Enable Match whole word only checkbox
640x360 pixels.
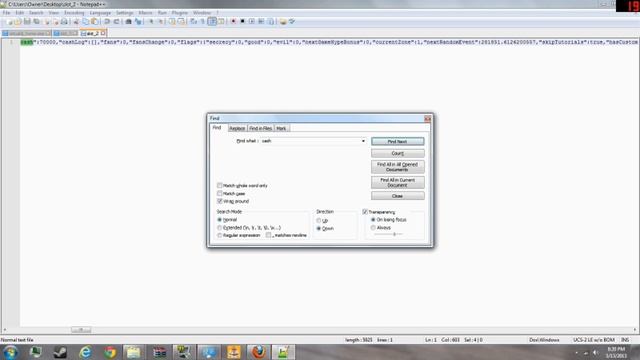click(x=220, y=186)
